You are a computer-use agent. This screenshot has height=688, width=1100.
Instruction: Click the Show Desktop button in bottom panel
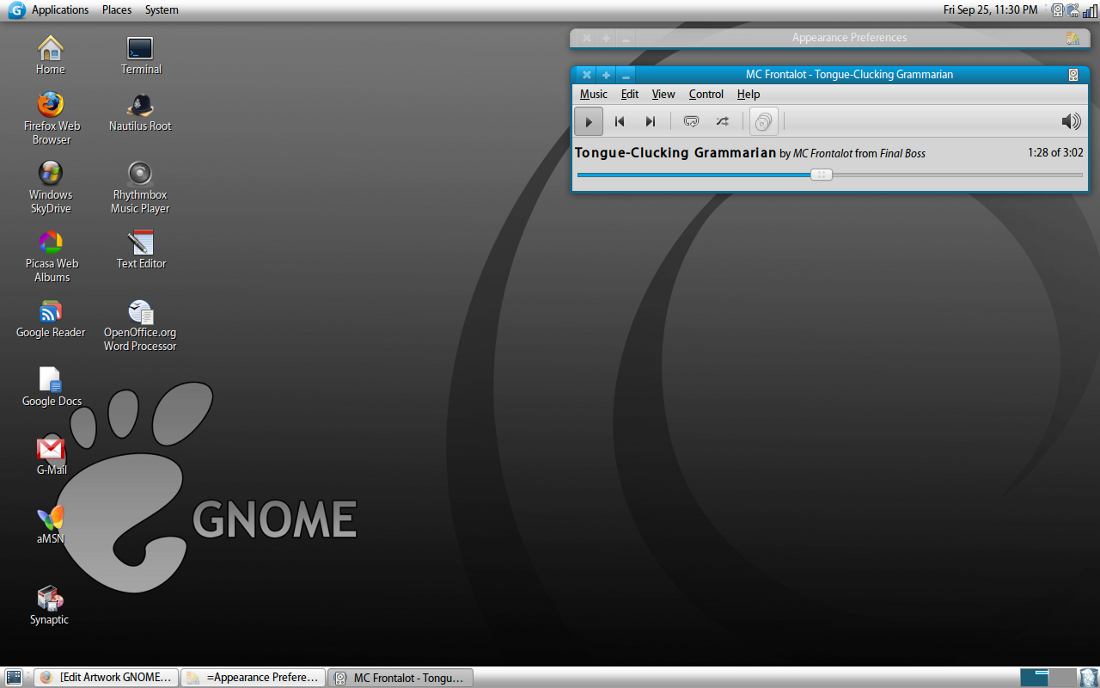pos(13,677)
